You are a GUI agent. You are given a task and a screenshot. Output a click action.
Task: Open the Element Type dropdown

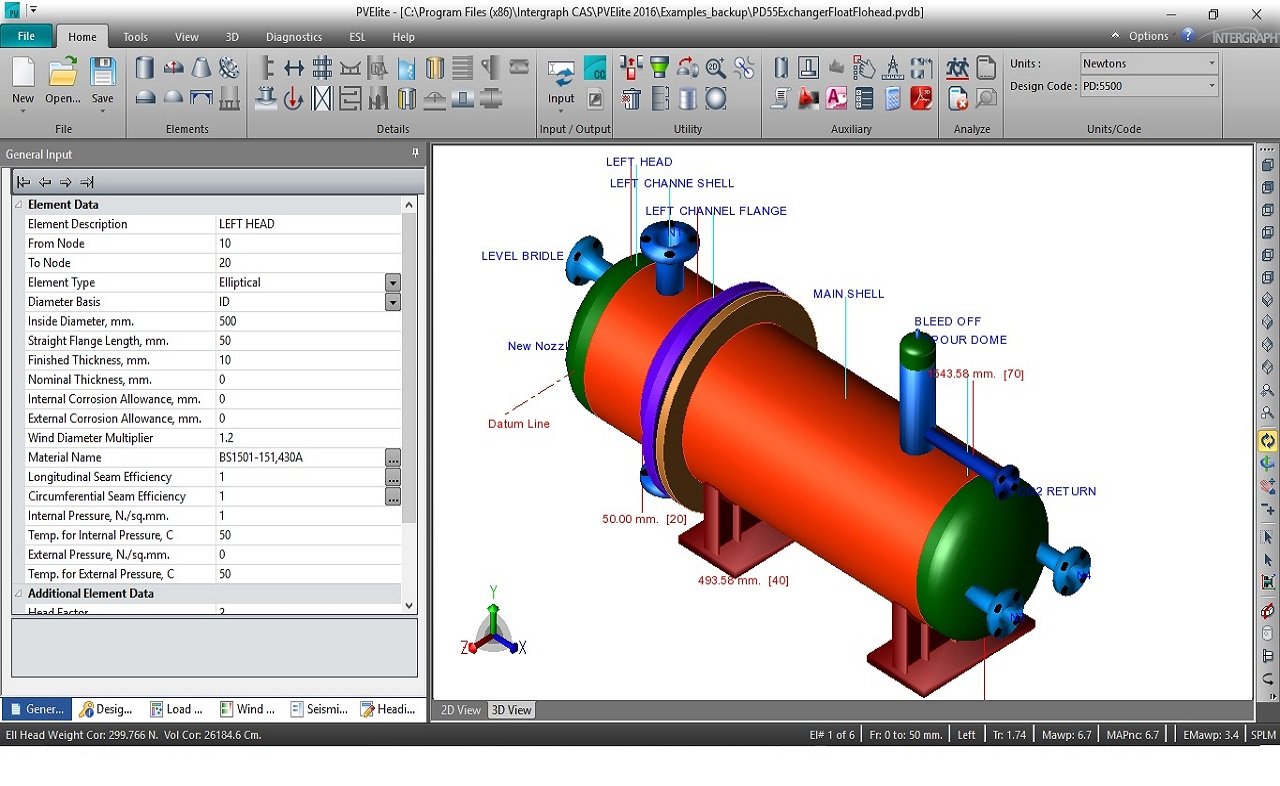[392, 283]
